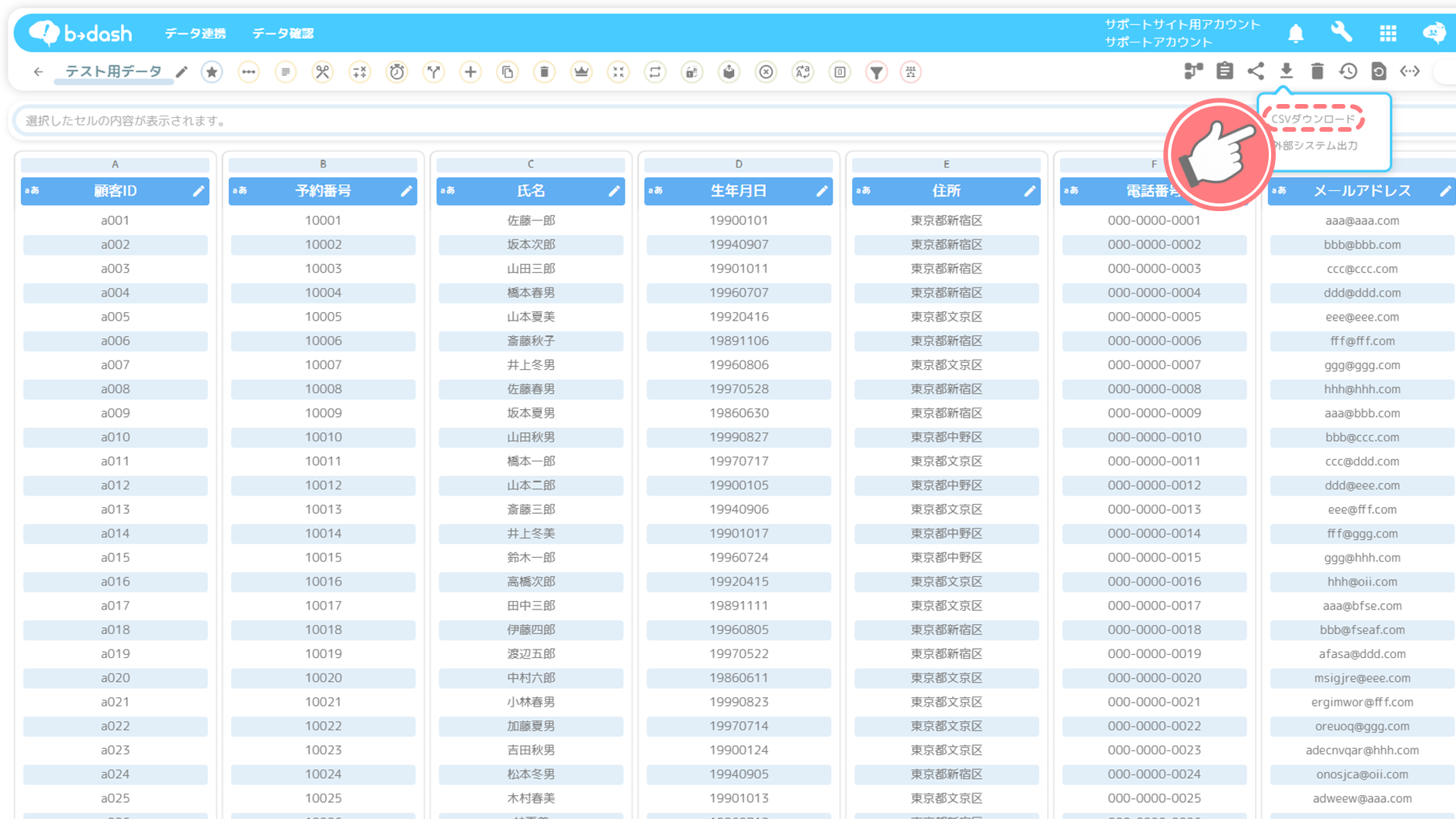The height and width of the screenshot is (819, 1456).
Task: Select column letter D header
Action: [x=739, y=164]
